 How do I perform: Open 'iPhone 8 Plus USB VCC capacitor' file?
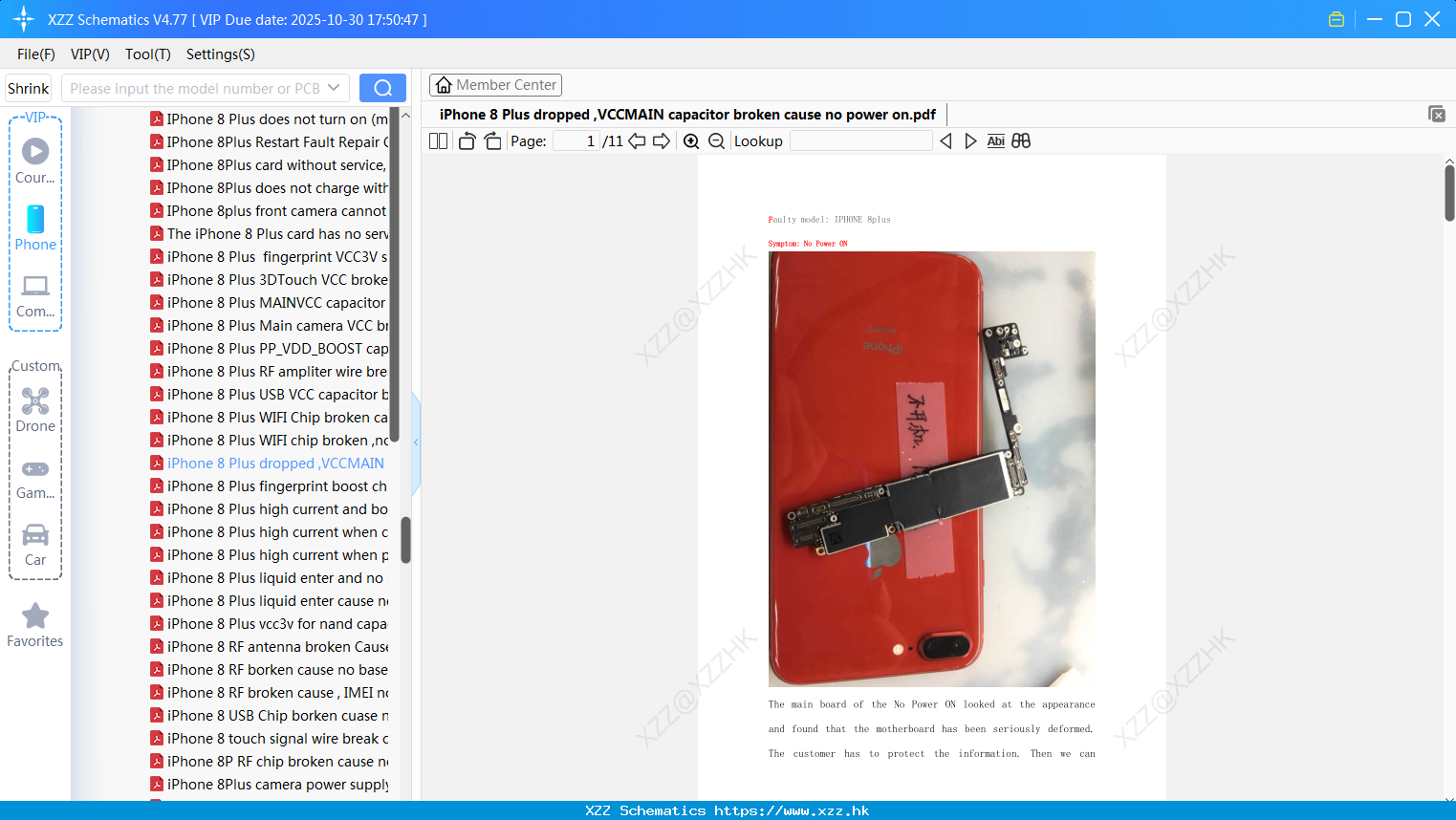pyautogui.click(x=269, y=395)
